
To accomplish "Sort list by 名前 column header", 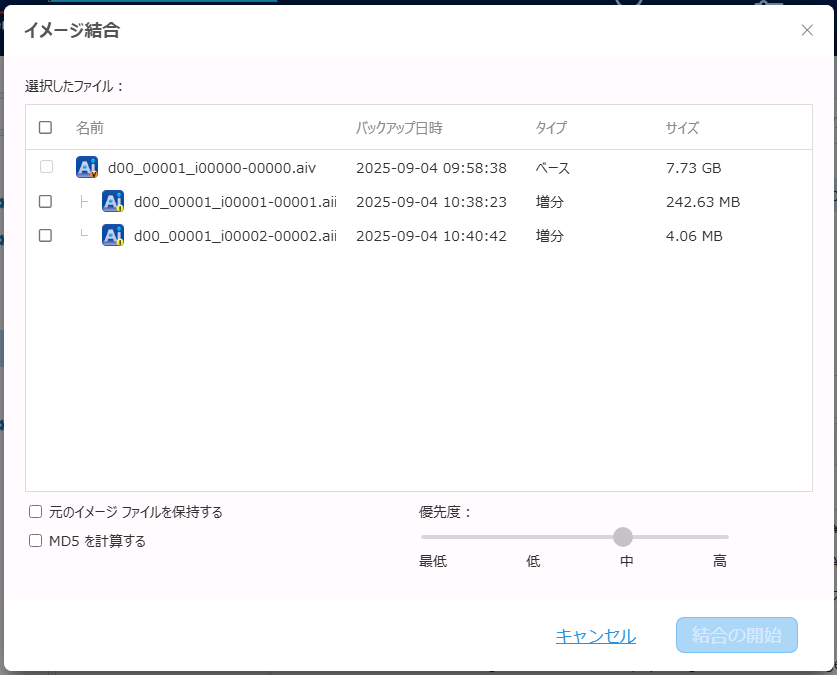I will 90,128.
